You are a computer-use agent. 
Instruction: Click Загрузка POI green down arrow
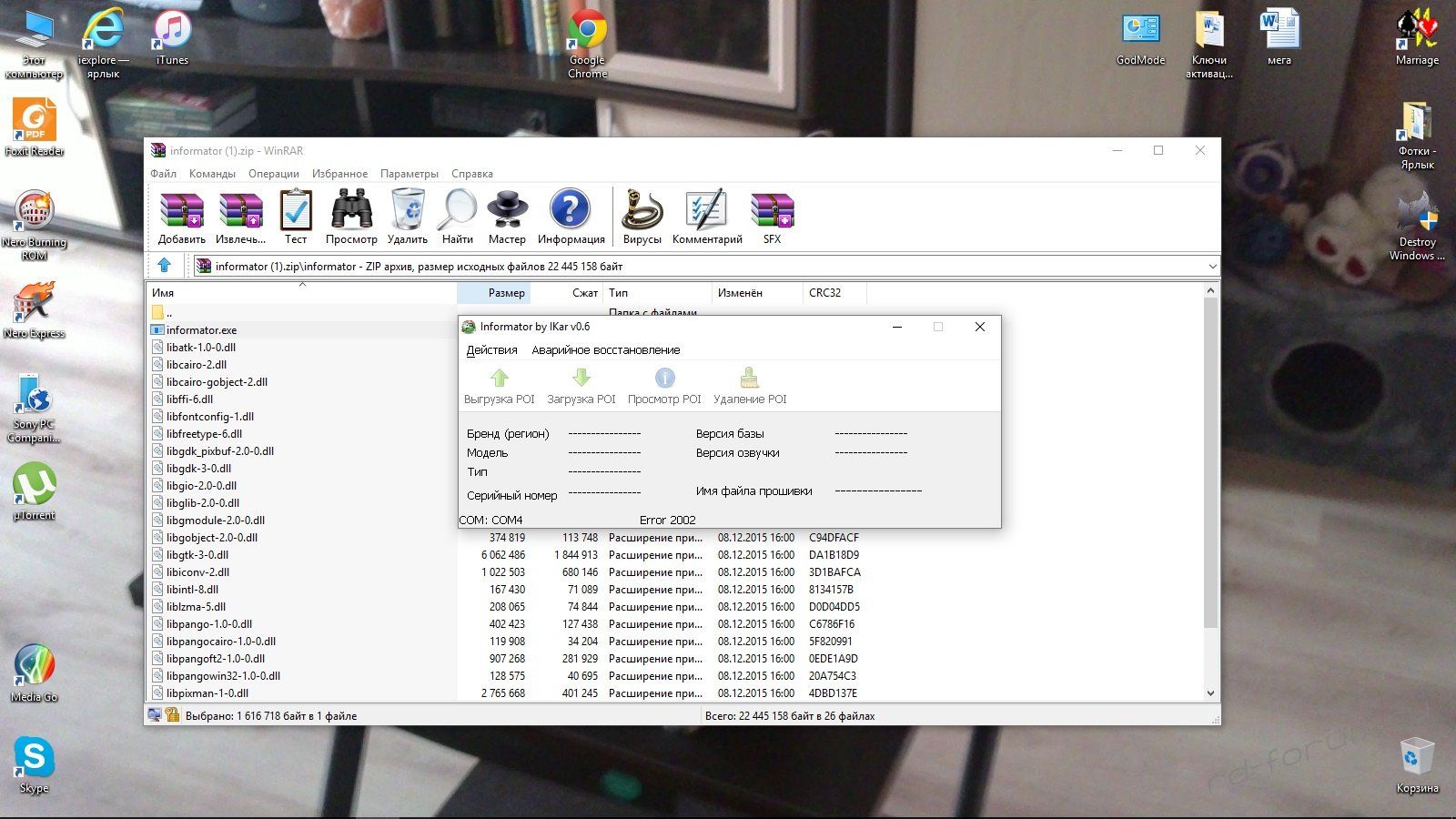click(581, 386)
